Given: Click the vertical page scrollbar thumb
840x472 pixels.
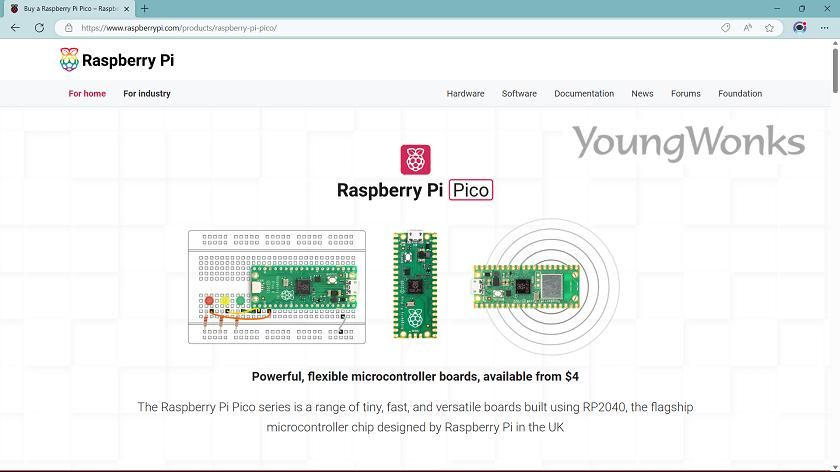Looking at the screenshot, I should (835, 71).
